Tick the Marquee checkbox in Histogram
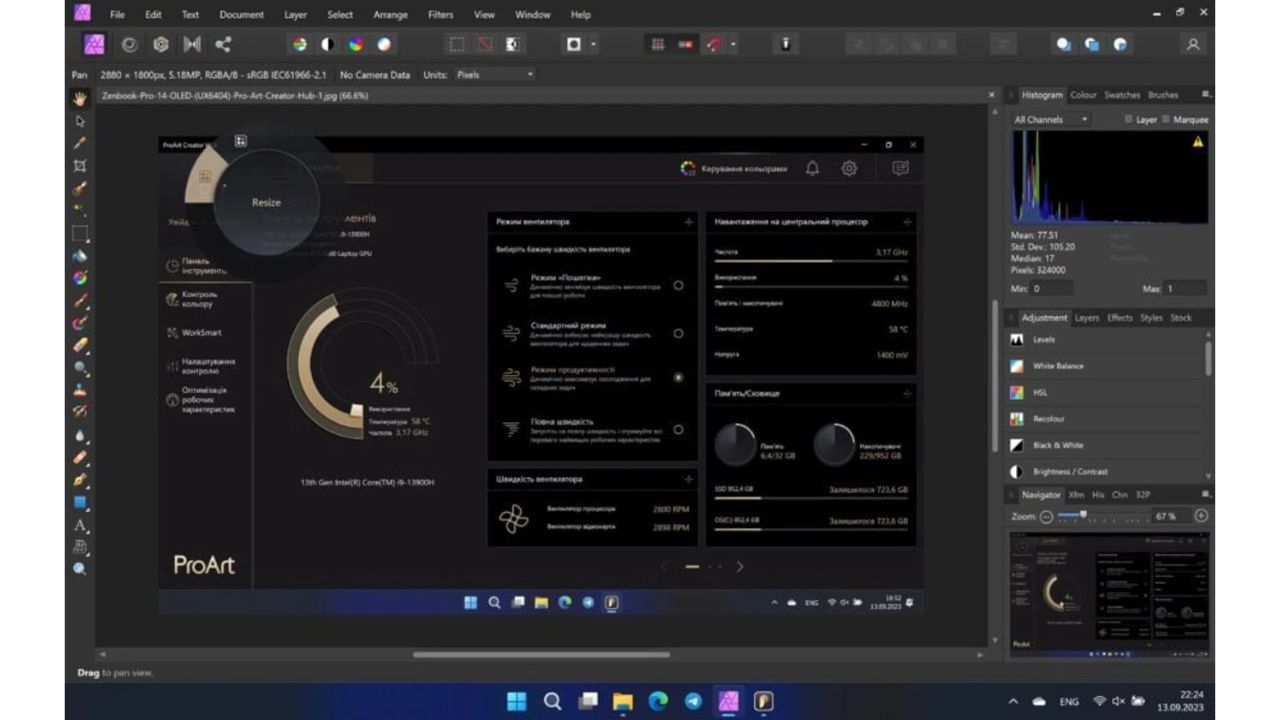The image size is (1280, 720). point(1166,119)
